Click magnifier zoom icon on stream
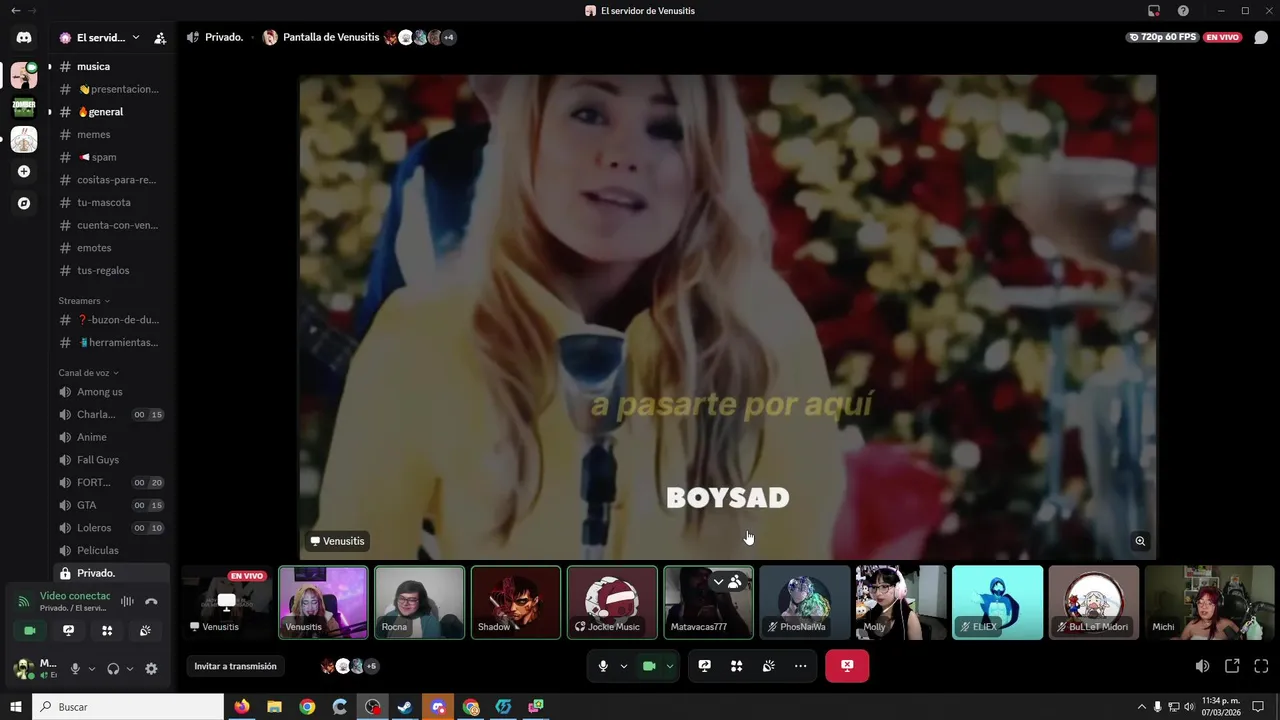 tap(1140, 541)
